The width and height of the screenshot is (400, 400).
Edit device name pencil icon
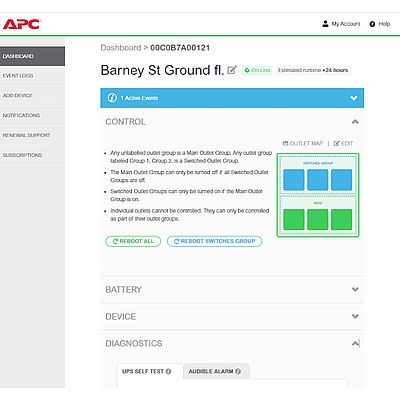[x=232, y=70]
